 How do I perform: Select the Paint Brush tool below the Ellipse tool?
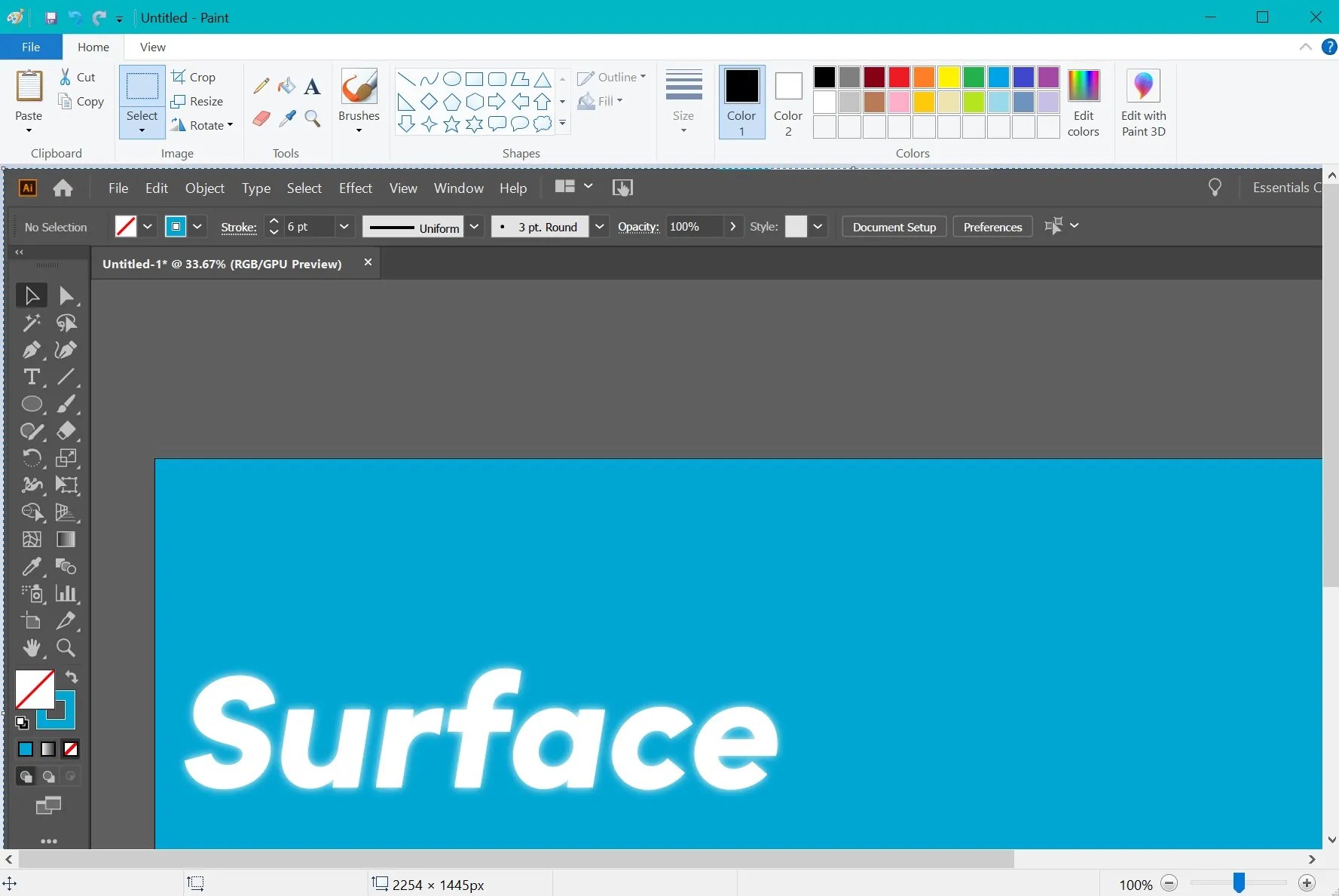[66, 405]
